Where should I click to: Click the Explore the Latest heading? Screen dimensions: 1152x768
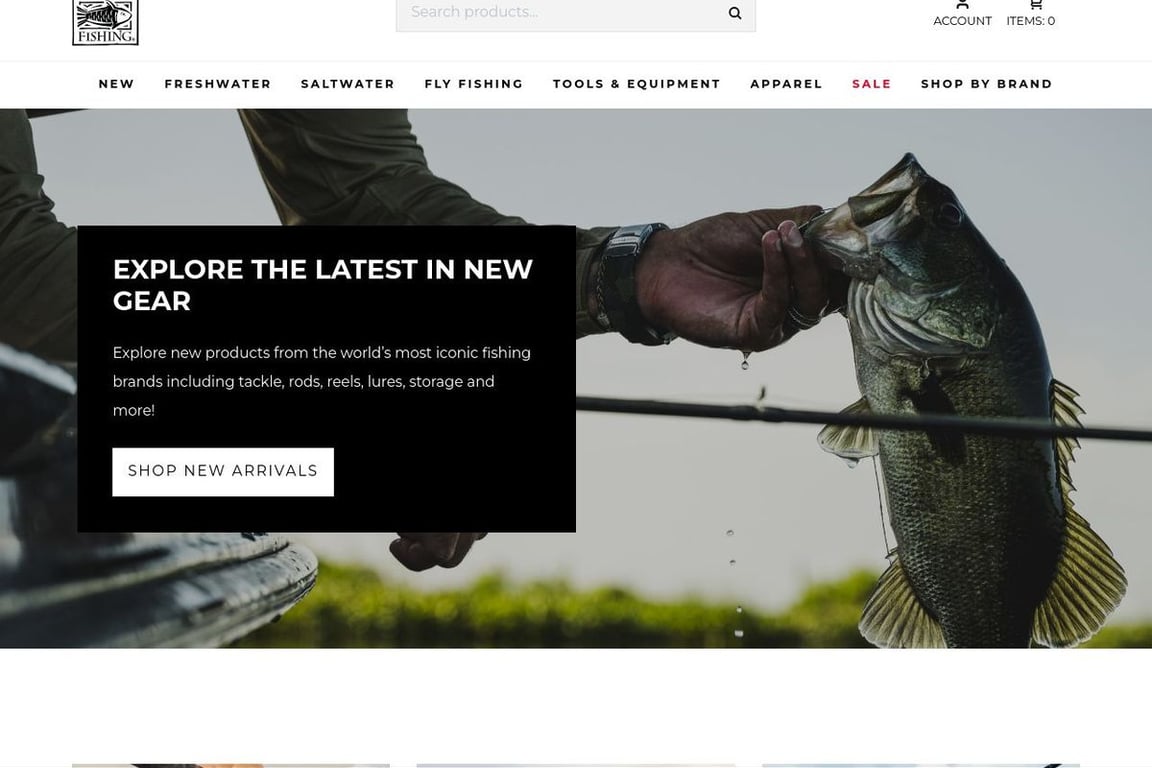pos(323,285)
